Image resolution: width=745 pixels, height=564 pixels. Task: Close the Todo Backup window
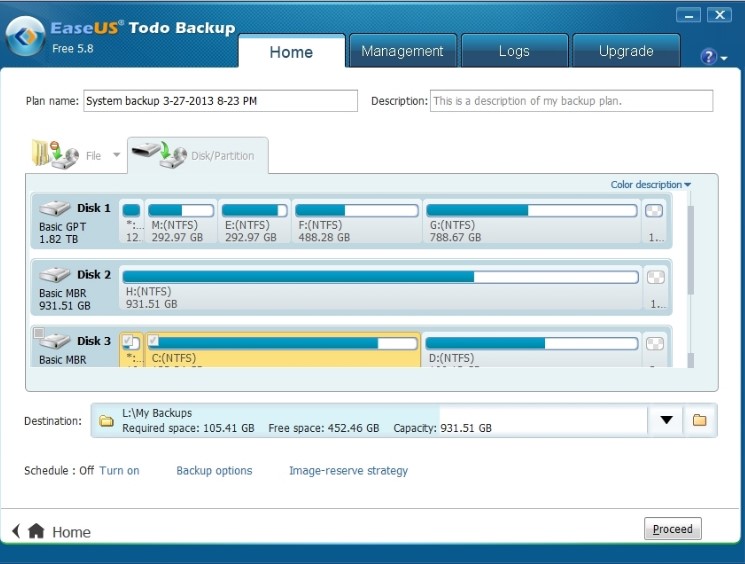[720, 15]
